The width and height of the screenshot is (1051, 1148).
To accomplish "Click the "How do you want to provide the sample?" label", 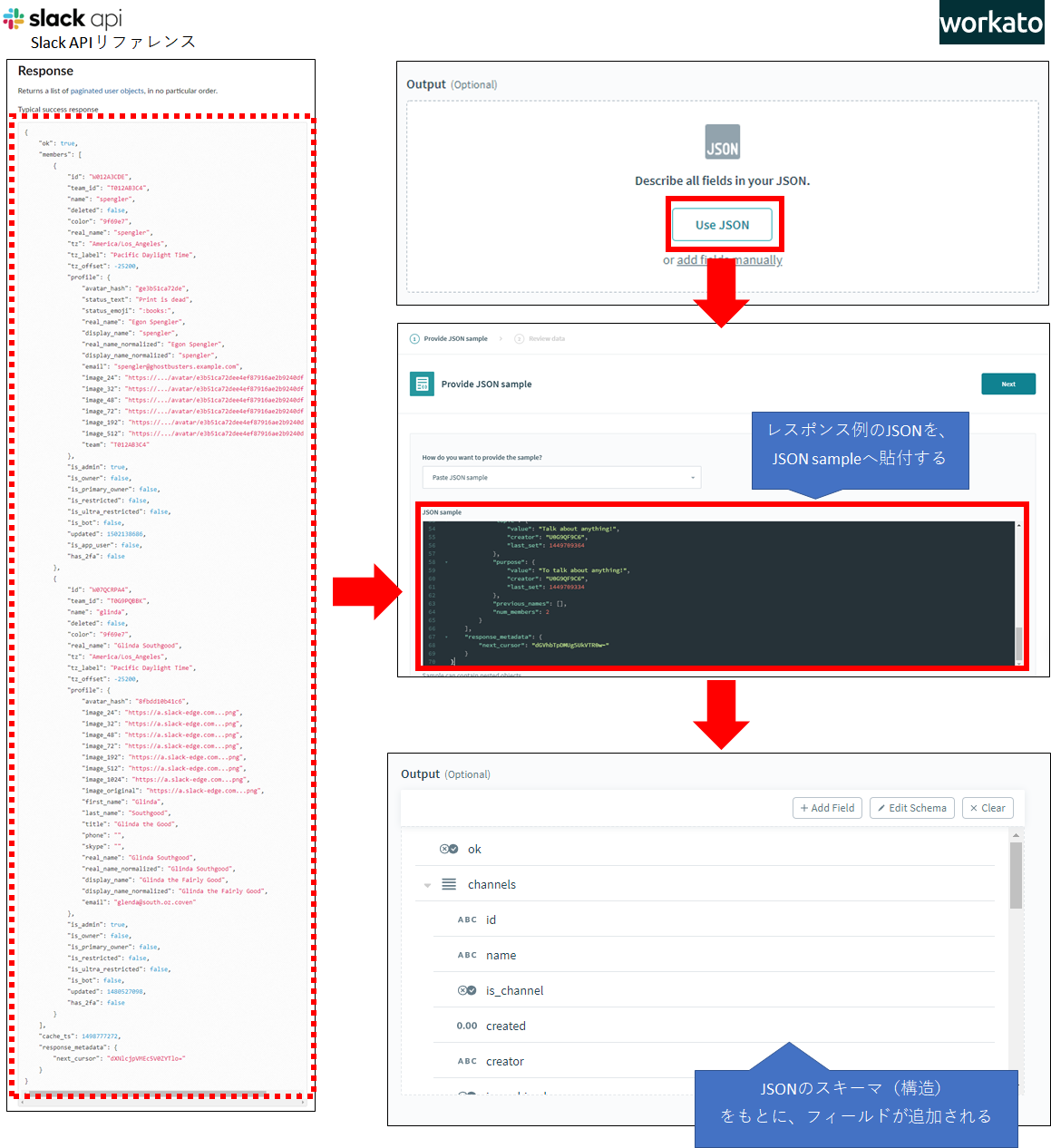I will pos(482,458).
